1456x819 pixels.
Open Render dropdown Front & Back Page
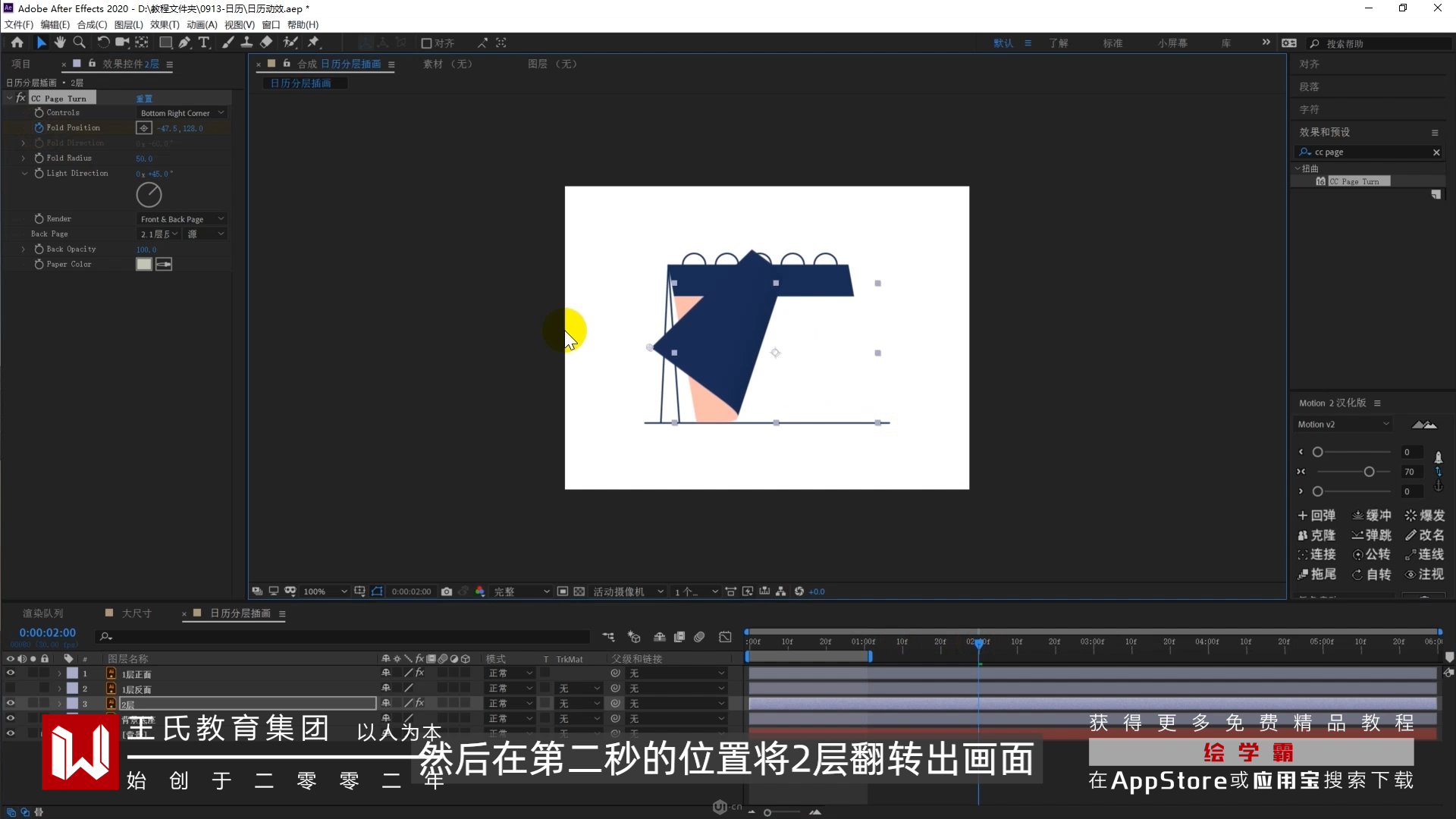pos(182,219)
